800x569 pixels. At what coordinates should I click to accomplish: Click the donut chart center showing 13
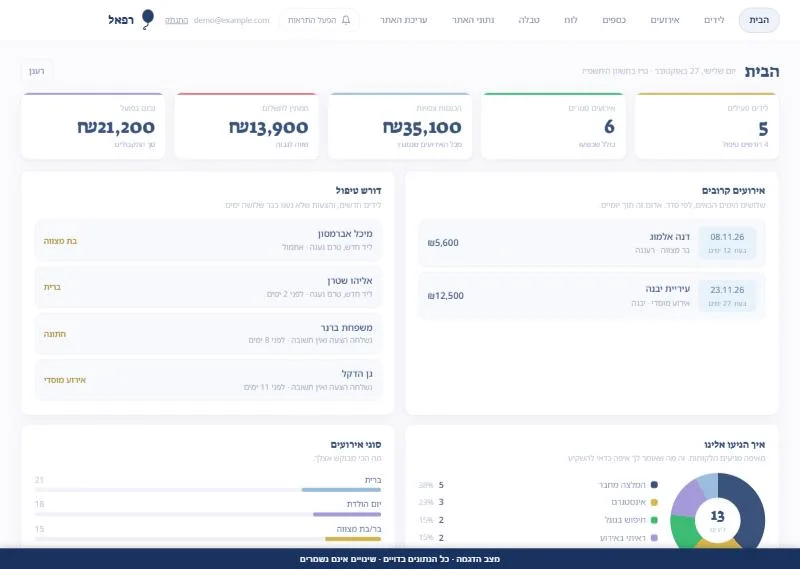click(x=717, y=519)
